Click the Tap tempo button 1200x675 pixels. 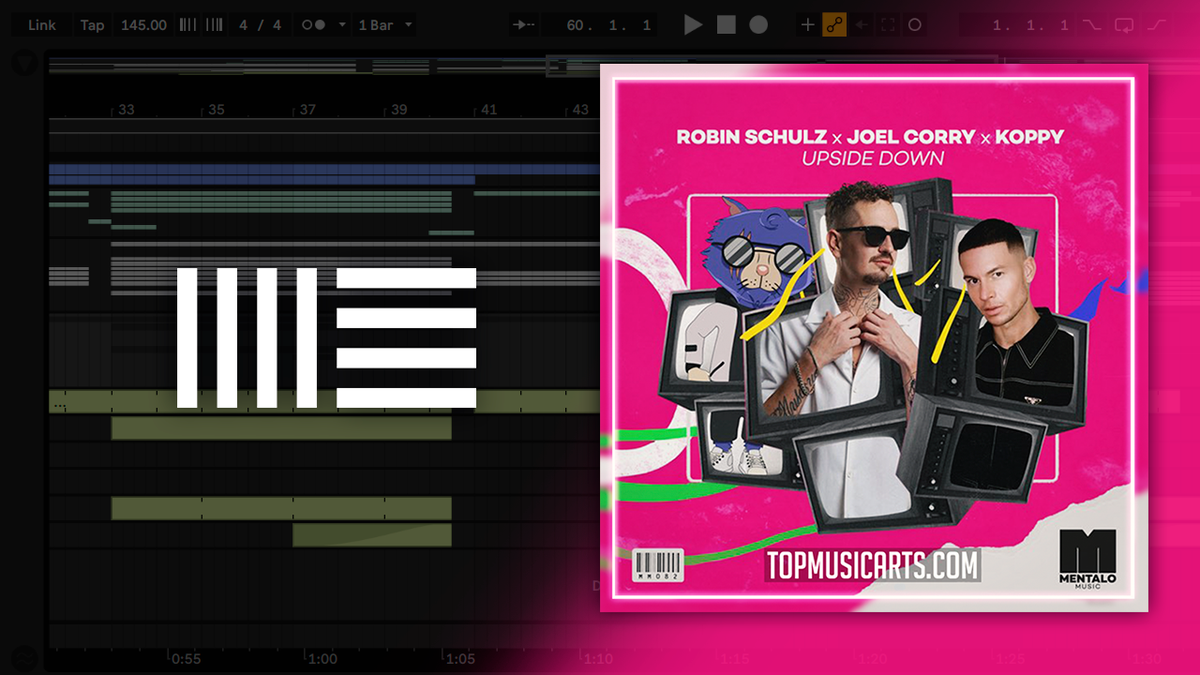pos(92,24)
